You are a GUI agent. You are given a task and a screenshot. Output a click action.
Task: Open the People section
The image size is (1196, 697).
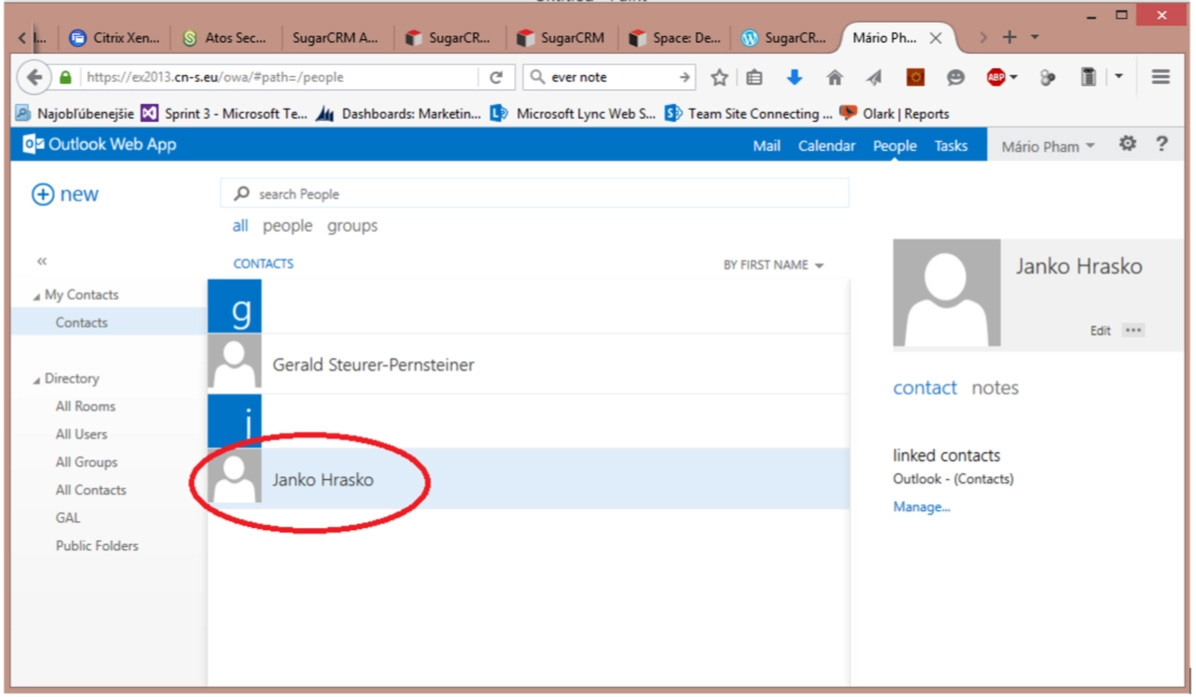coord(895,146)
